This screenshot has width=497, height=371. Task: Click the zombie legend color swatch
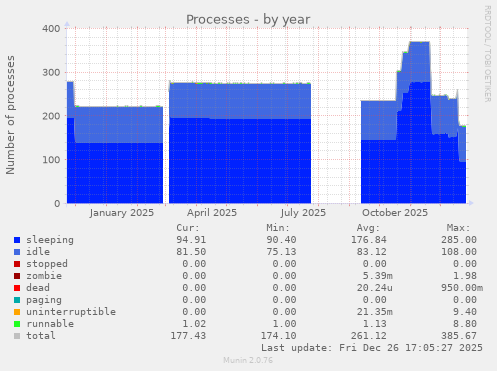pyautogui.click(x=17, y=276)
